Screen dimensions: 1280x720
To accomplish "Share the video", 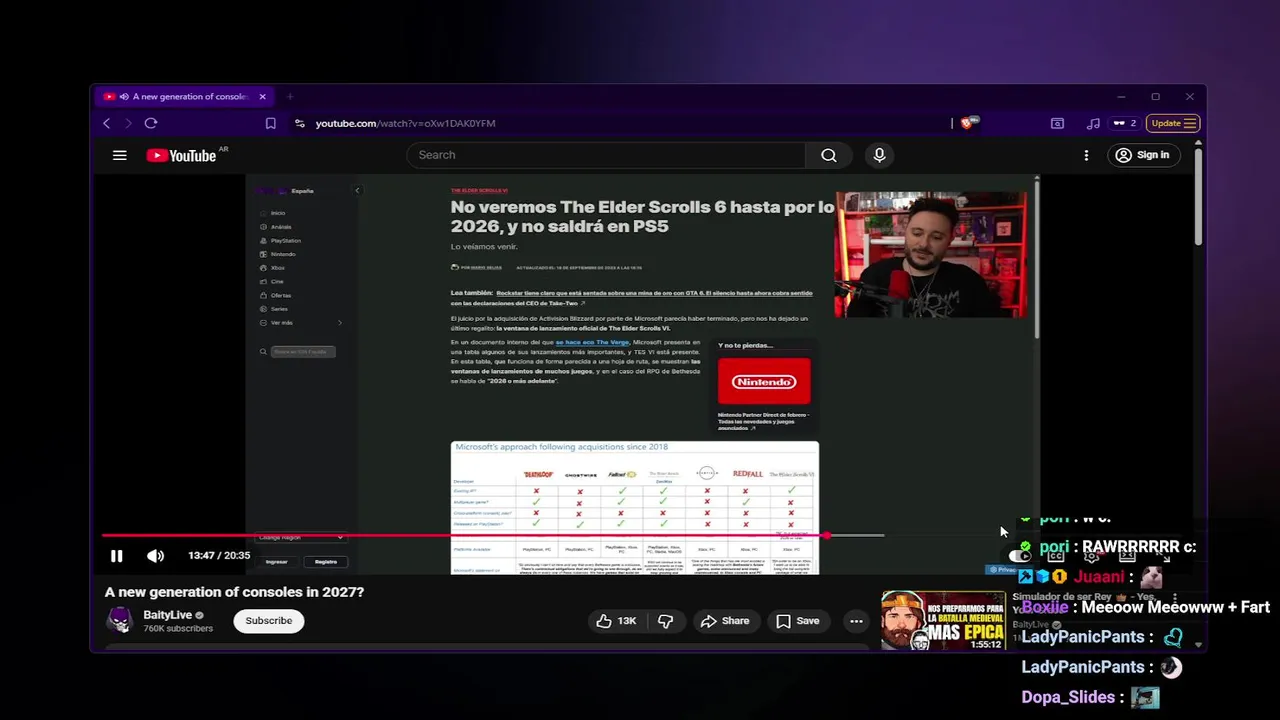I will [725, 621].
